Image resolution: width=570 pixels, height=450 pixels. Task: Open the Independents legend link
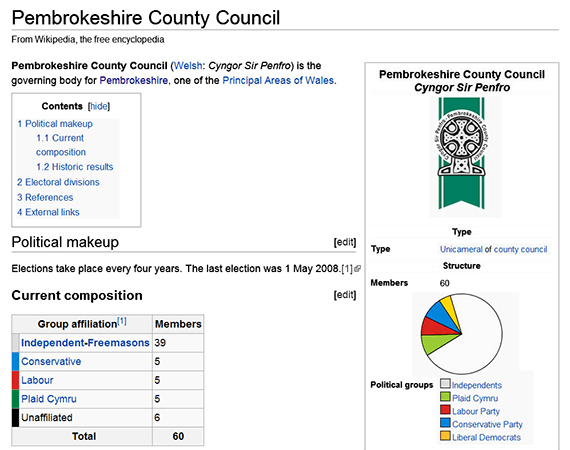477,385
